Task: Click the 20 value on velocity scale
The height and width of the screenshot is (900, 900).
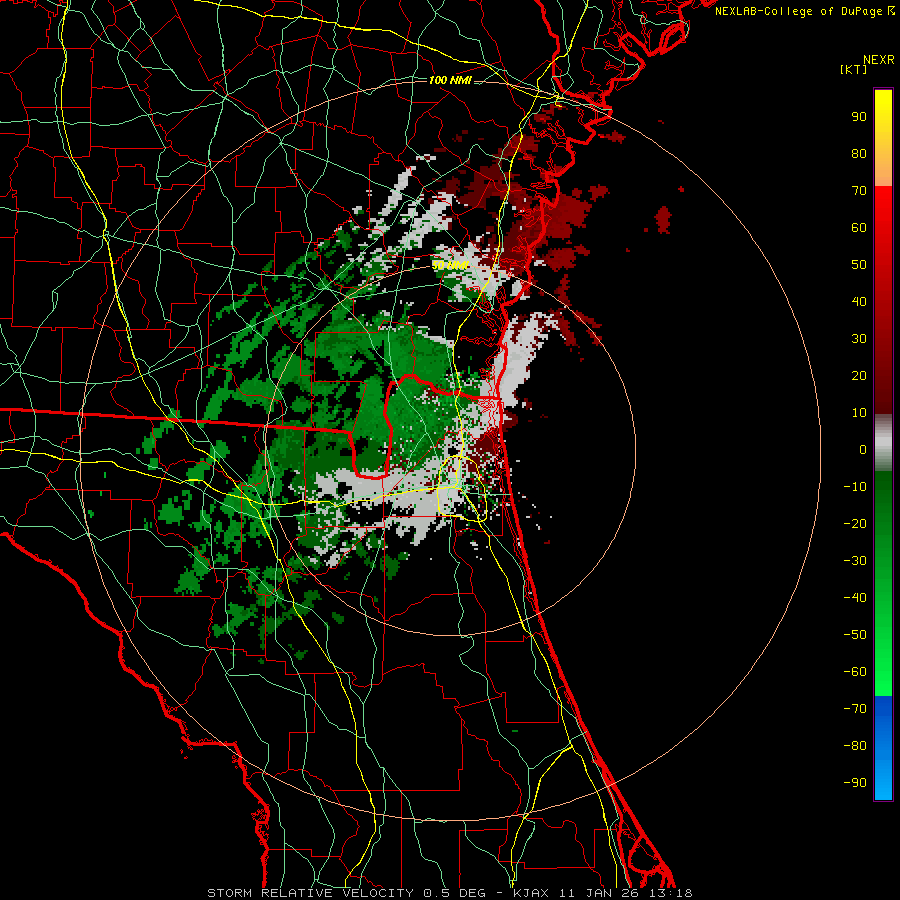Action: 859,375
